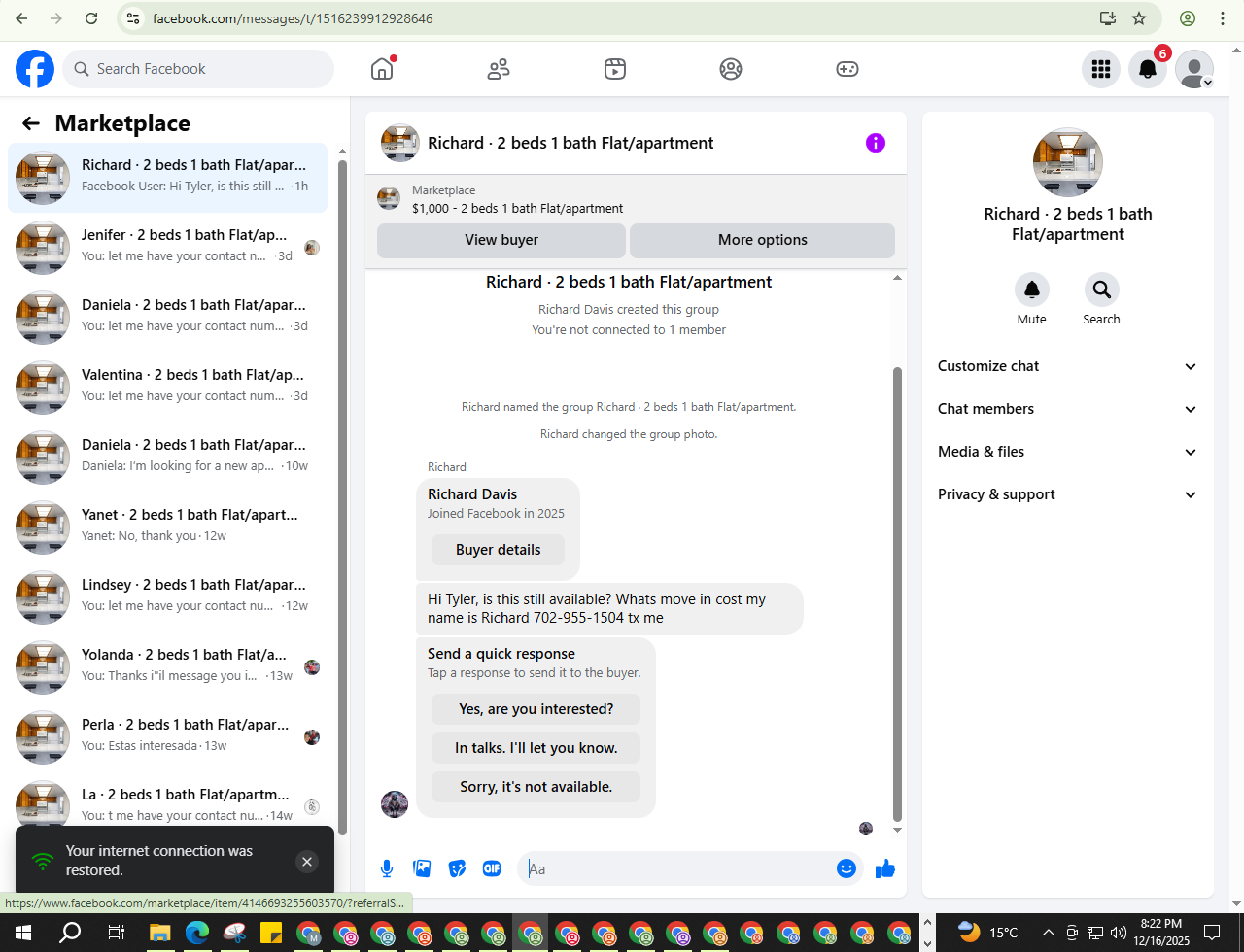Send 'In talks. I'll let you know.'
This screenshot has height=952, width=1244.
(x=536, y=748)
